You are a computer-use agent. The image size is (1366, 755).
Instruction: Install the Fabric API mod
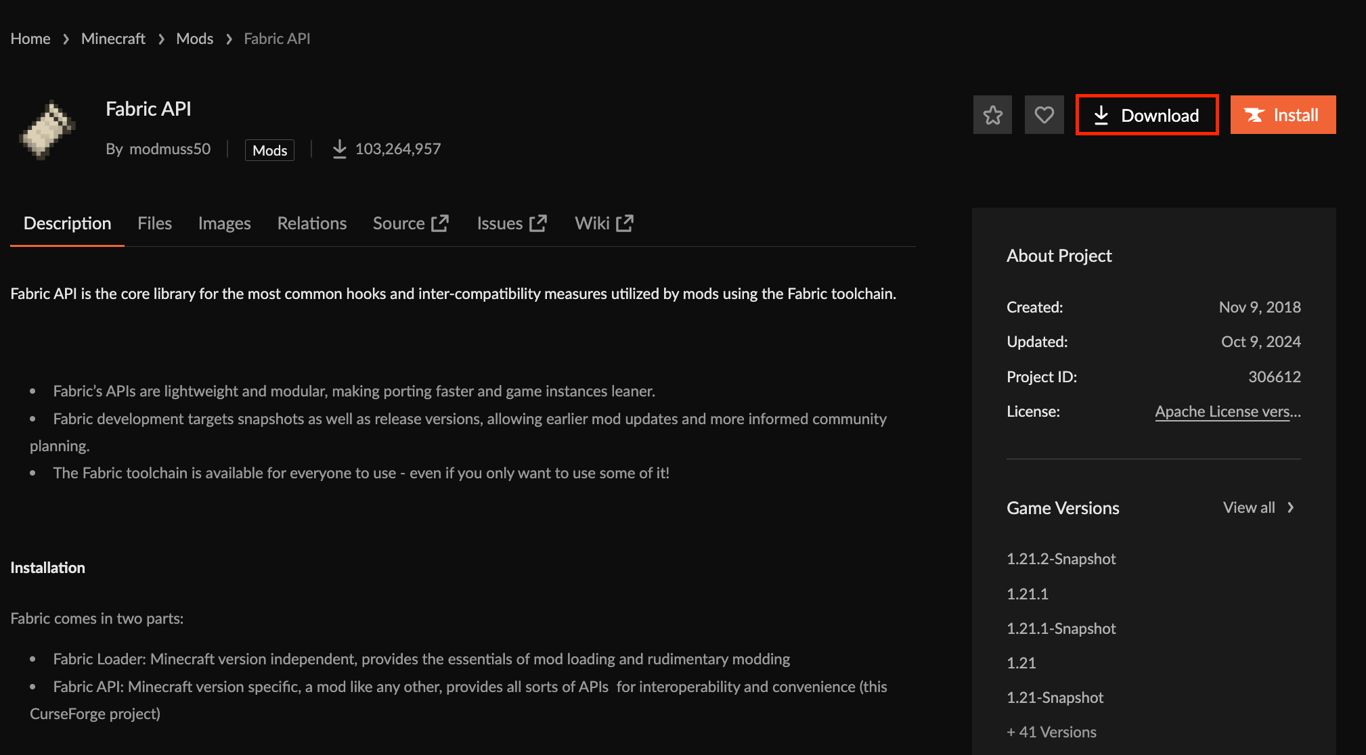1283,114
